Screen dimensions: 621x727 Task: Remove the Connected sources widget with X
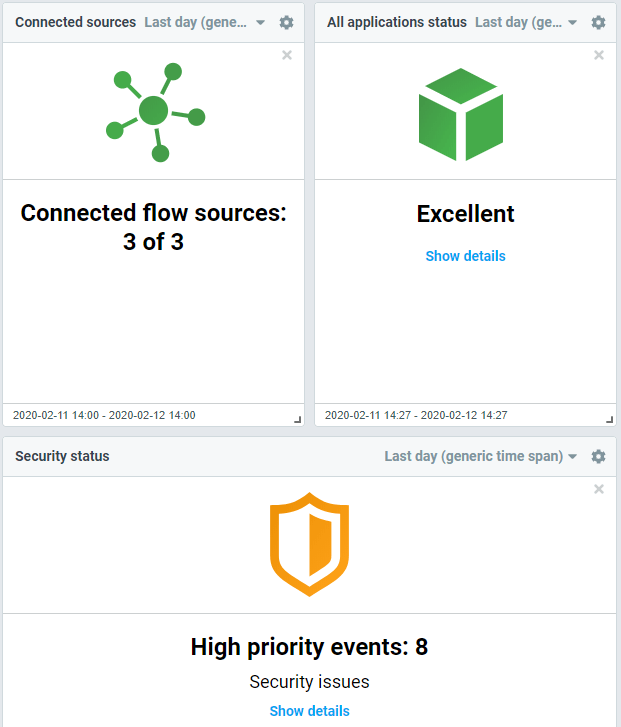[x=287, y=55]
